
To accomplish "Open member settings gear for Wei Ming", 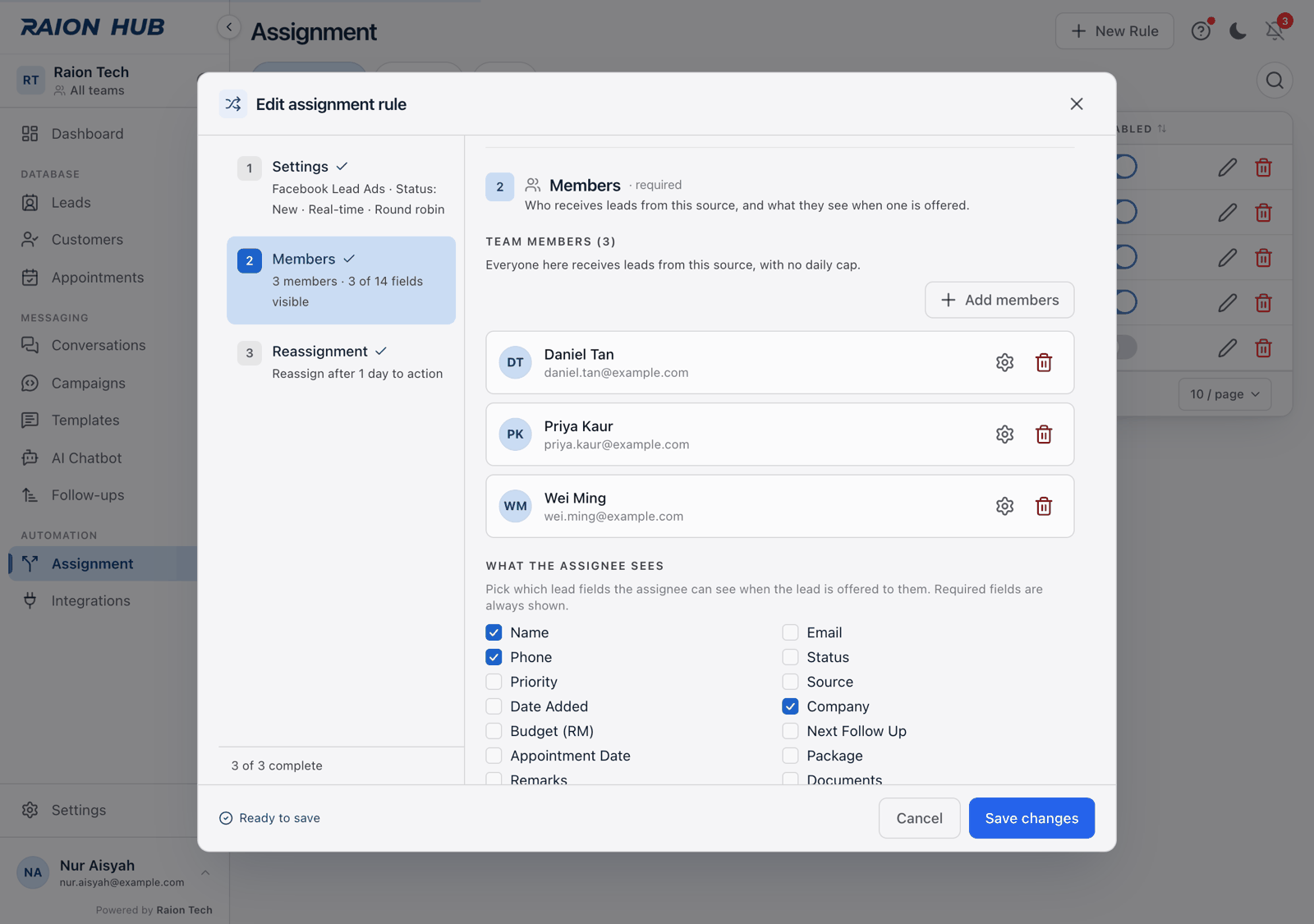I will point(1004,506).
